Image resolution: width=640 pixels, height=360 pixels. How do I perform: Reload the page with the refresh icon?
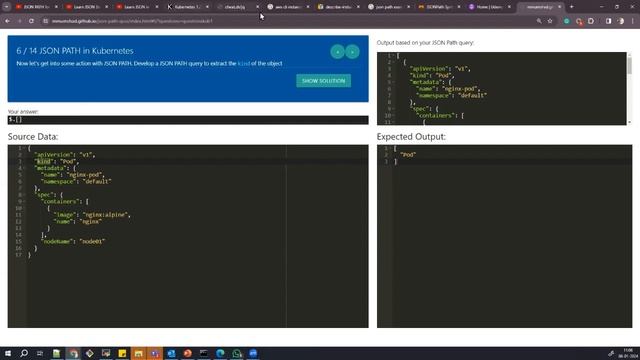point(31,21)
